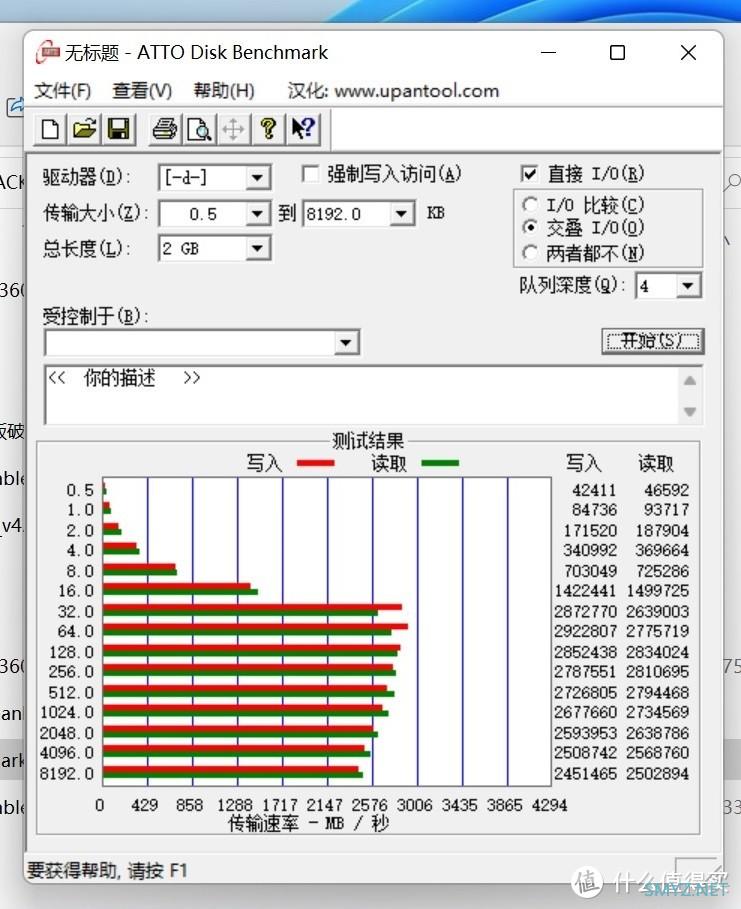741x909 pixels.
Task: Click the 传输速率 - MB / 秒 axis label
Action: click(308, 823)
